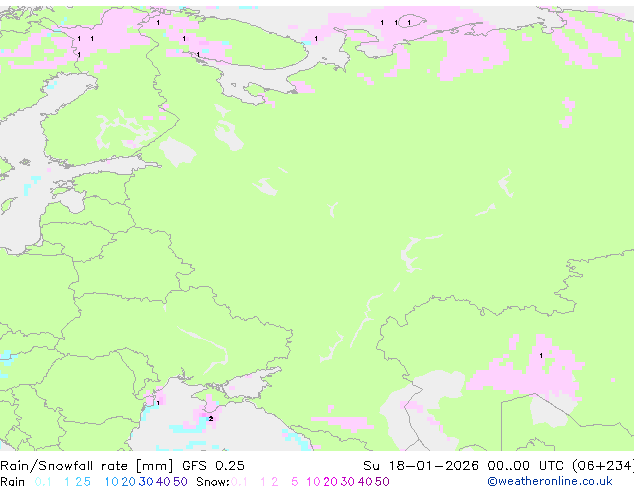This screenshot has width=634, height=490.
Task: Click the 'Rain' legend label
Action: pos(13,482)
